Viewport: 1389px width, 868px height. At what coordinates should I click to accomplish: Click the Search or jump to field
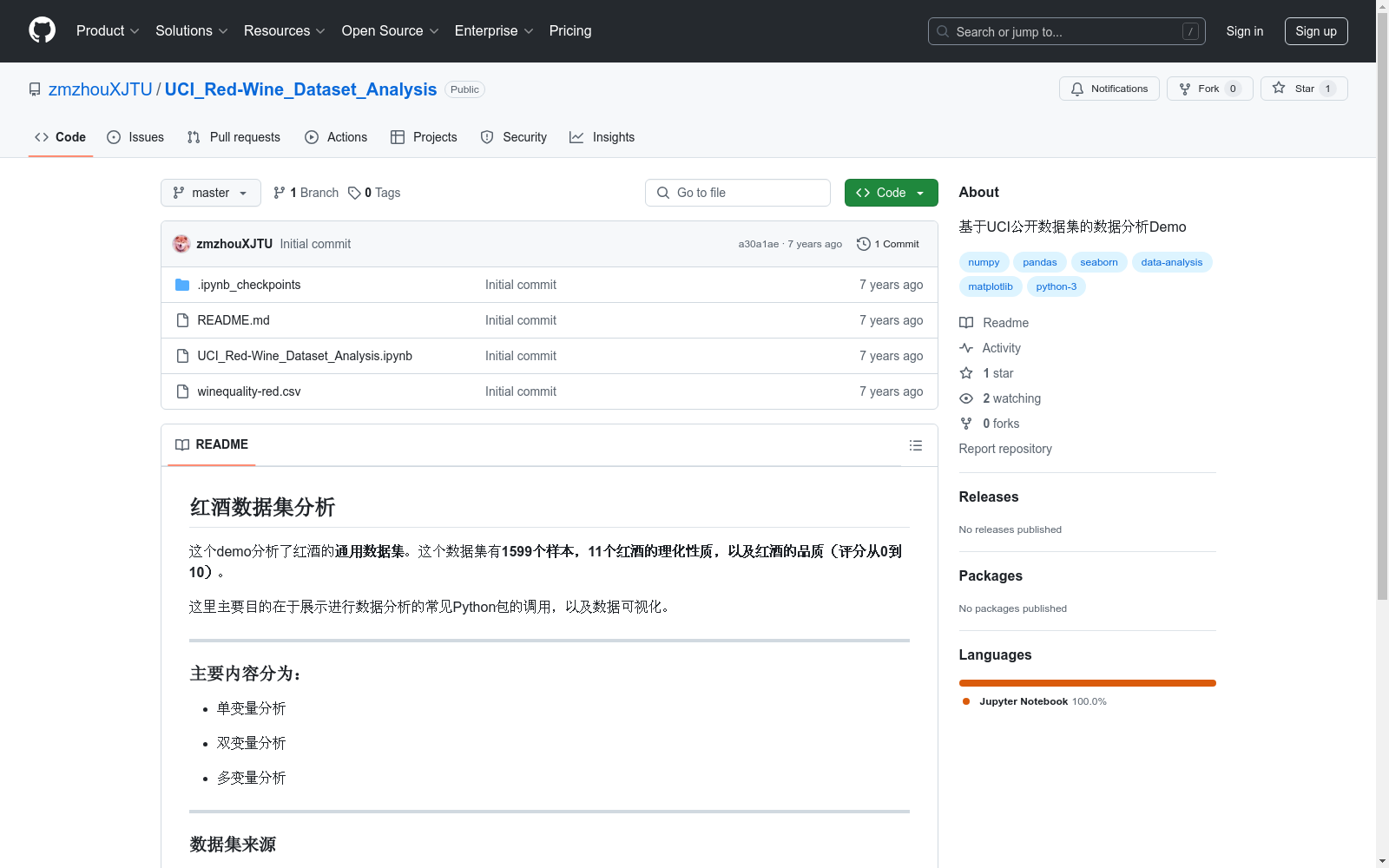pos(1067,31)
